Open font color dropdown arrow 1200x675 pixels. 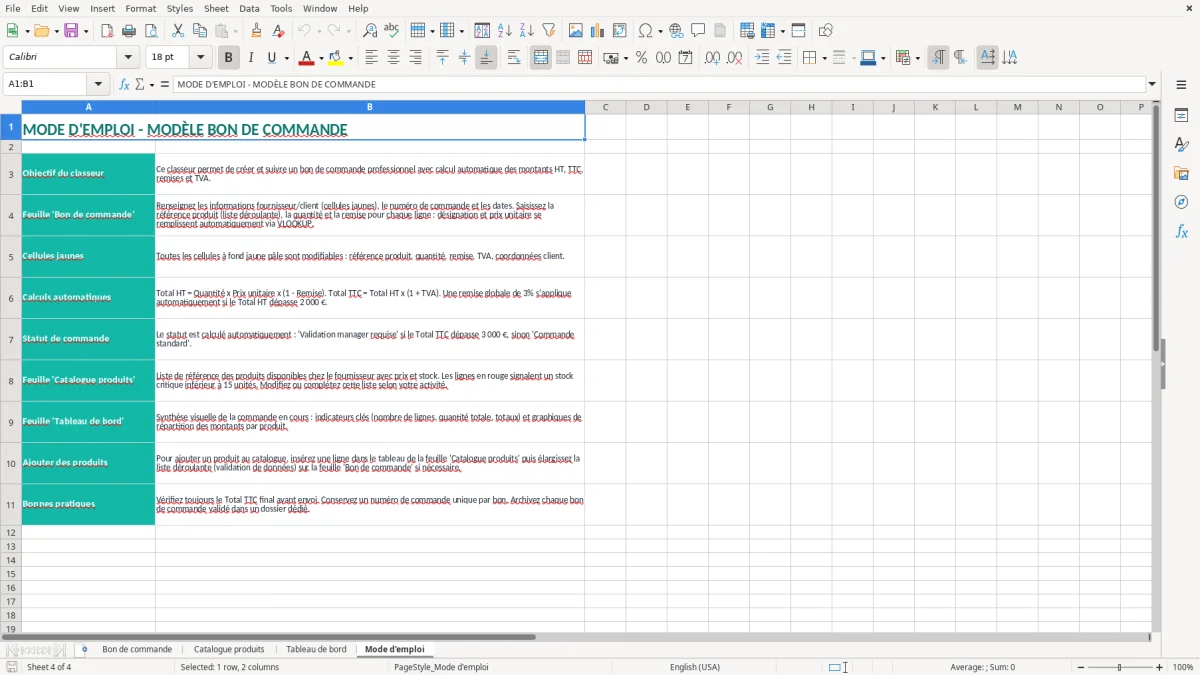(x=321, y=58)
